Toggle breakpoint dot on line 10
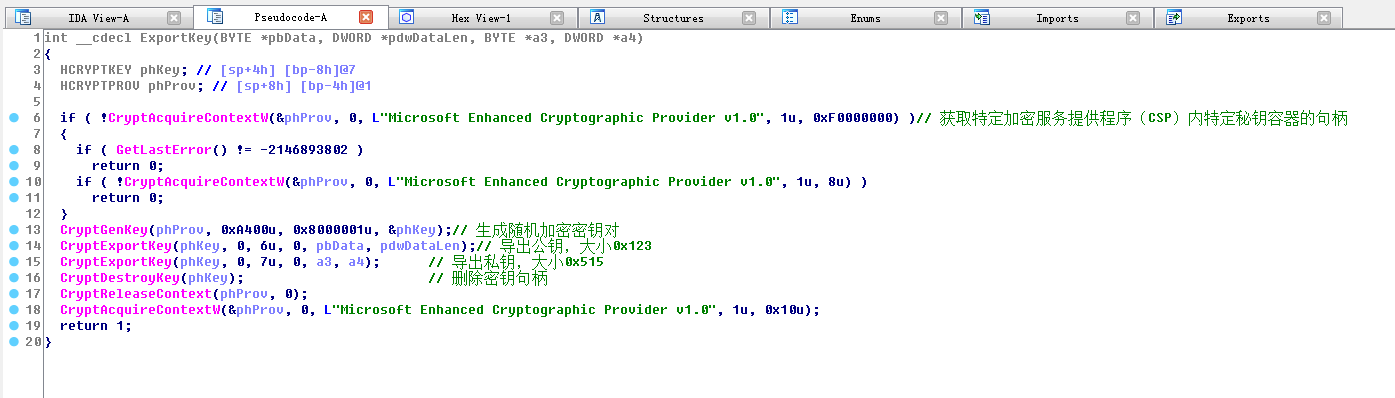Image resolution: width=1395 pixels, height=398 pixels. [x=13, y=182]
